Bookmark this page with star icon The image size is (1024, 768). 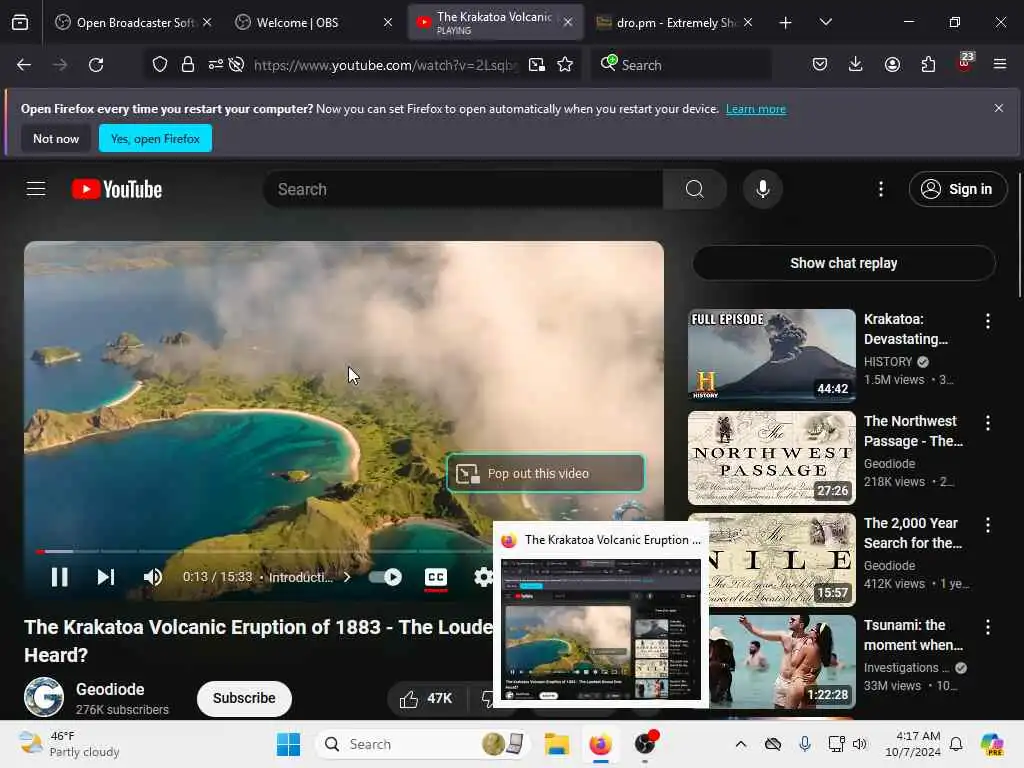click(565, 65)
